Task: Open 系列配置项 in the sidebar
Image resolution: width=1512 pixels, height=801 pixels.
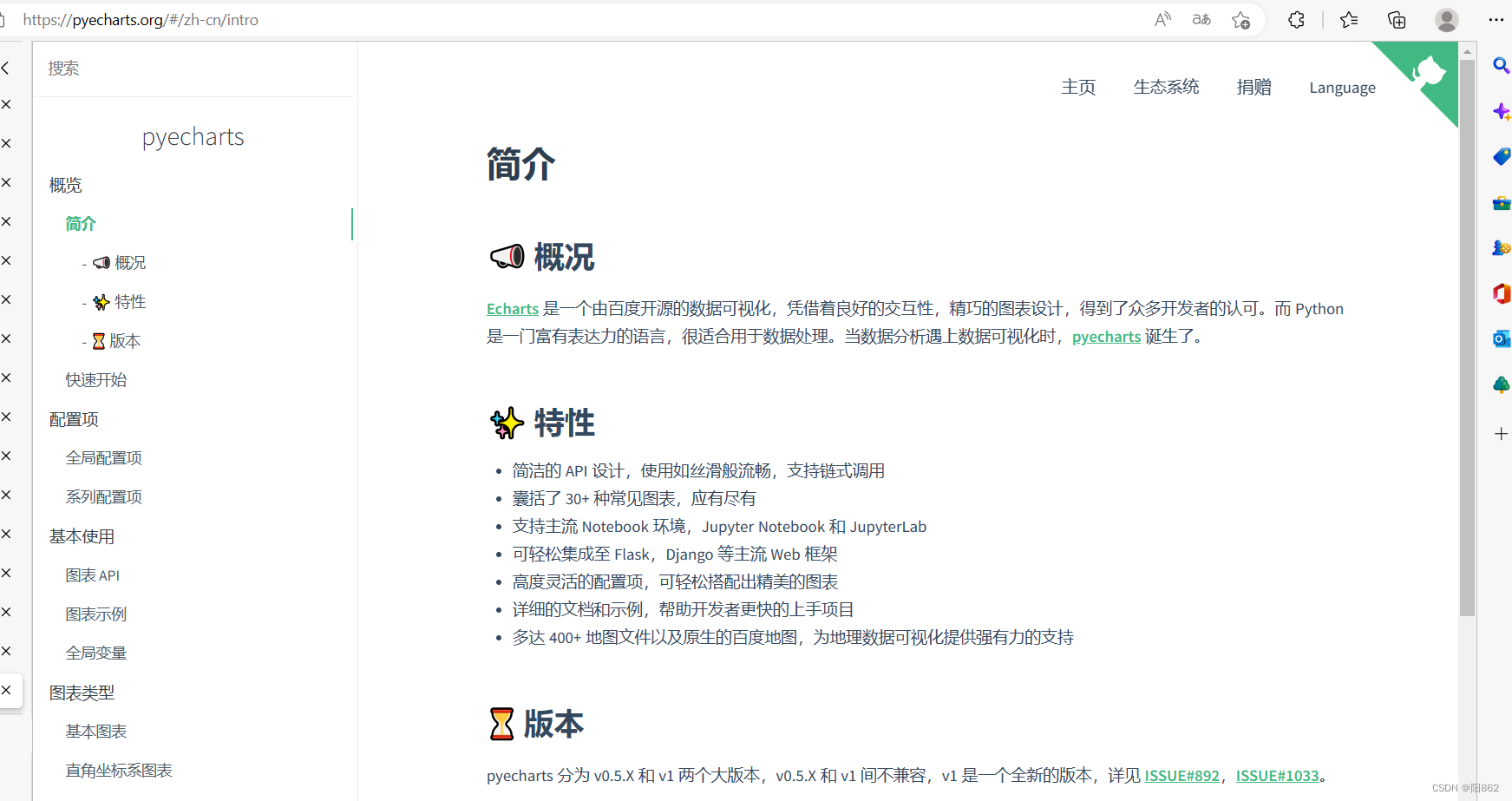Action: (x=104, y=497)
